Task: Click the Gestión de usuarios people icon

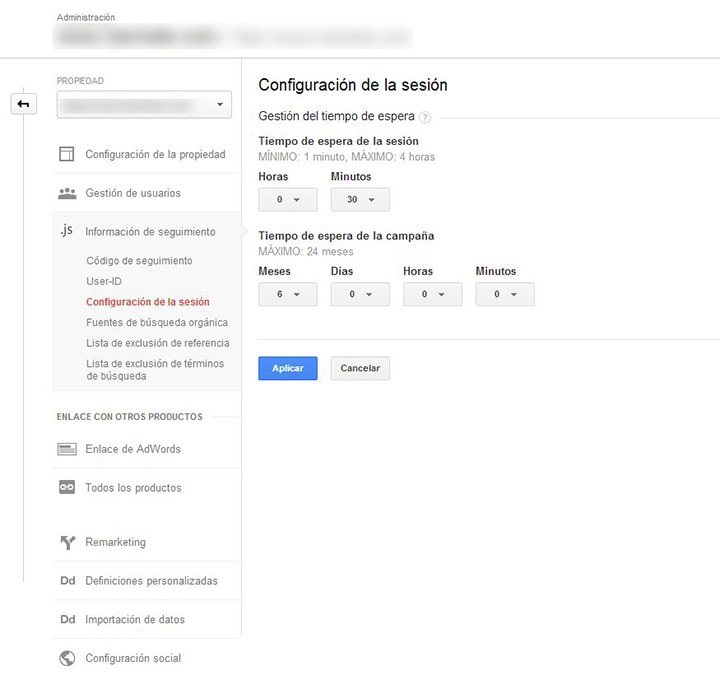Action: (67, 193)
